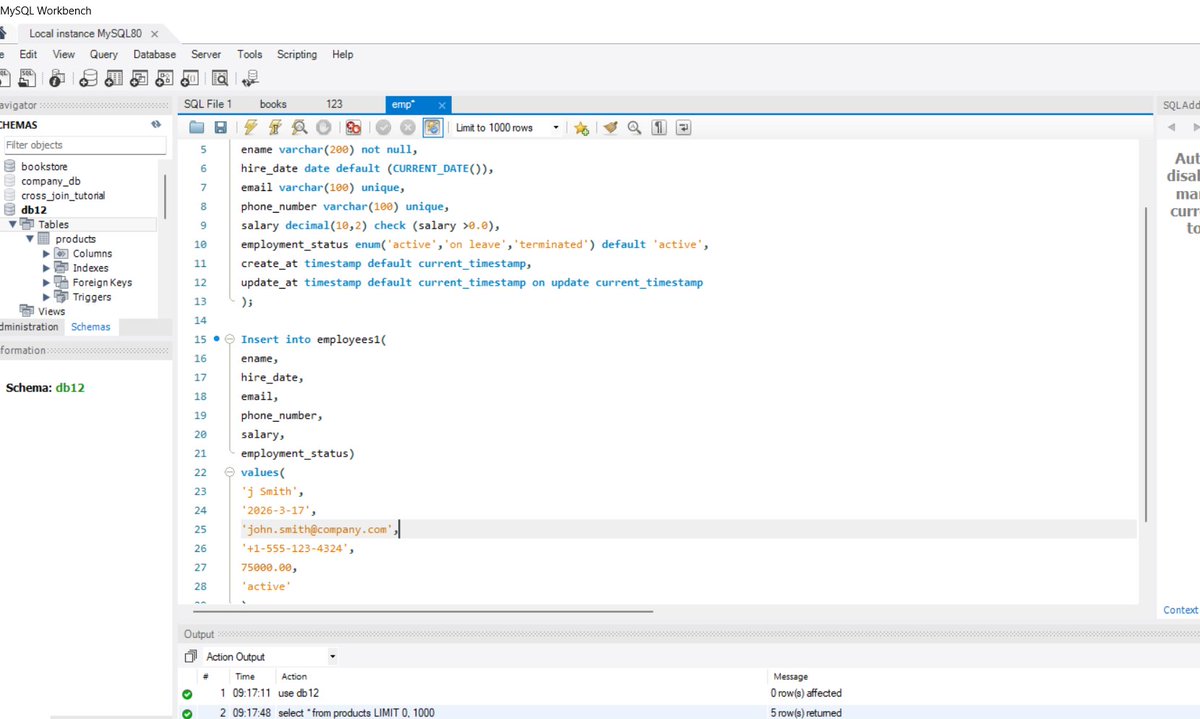
Task: Switch to the Administration navigator tab
Action: (30, 327)
